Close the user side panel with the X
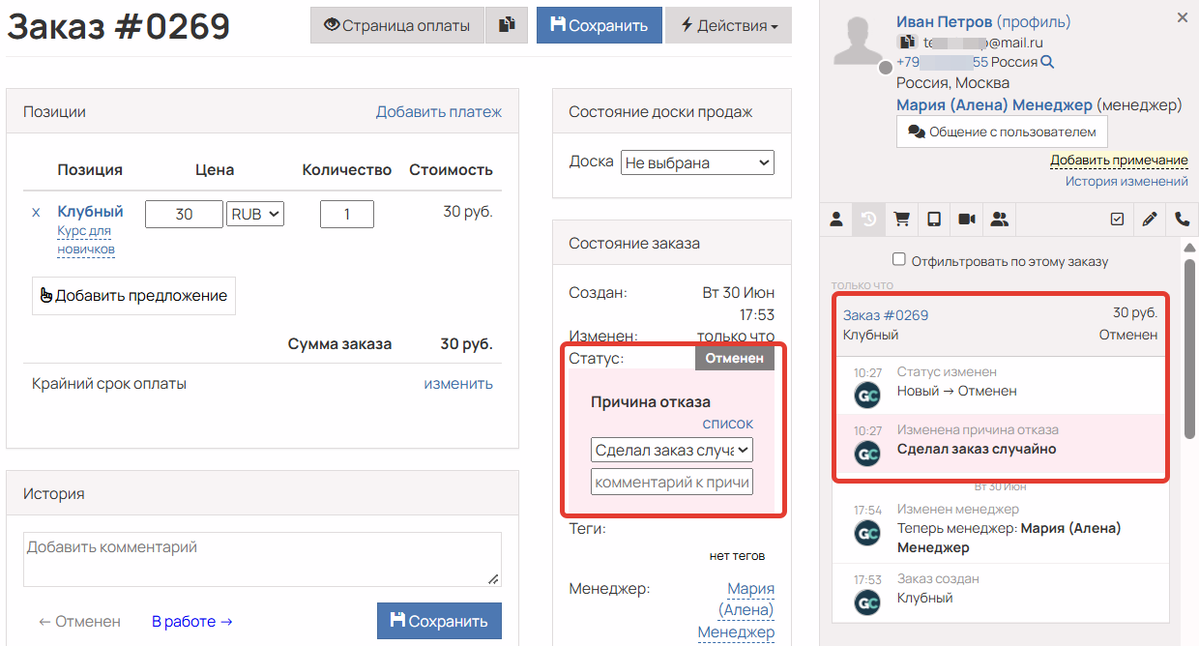 tap(1182, 18)
